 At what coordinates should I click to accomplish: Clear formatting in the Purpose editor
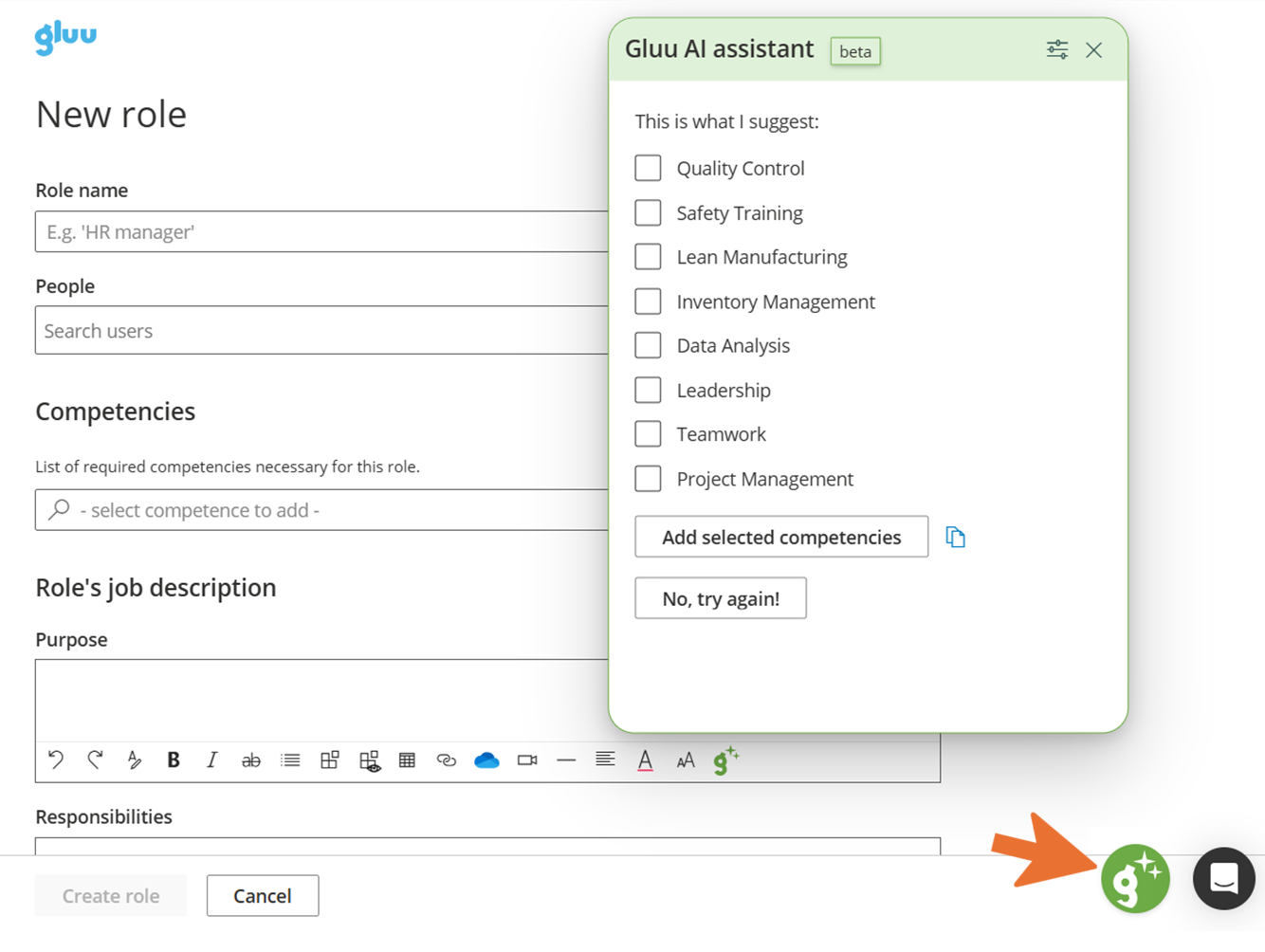(135, 760)
